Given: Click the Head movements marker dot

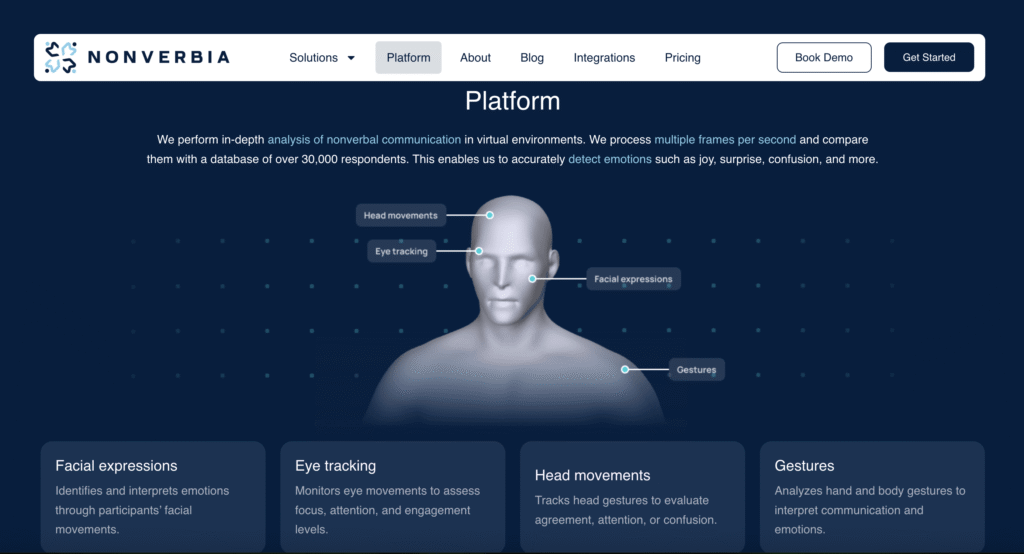Looking at the screenshot, I should pyautogui.click(x=490, y=215).
